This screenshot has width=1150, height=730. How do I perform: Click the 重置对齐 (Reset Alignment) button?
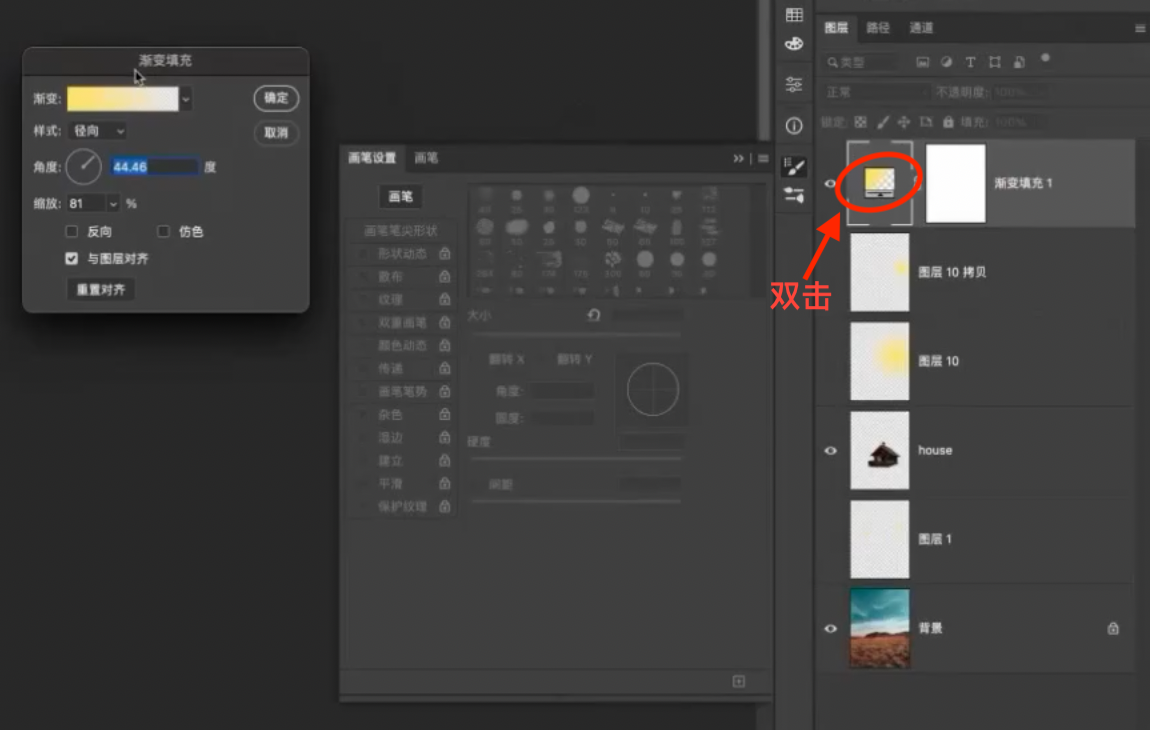tap(100, 290)
